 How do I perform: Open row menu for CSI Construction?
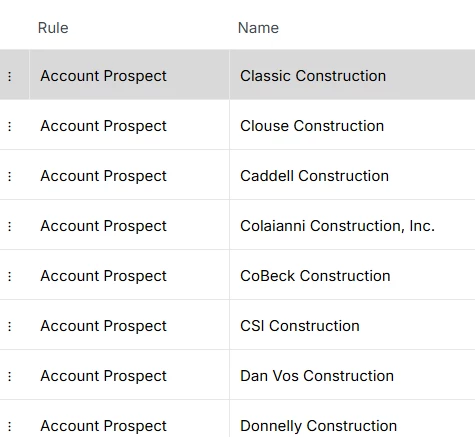coord(10,326)
